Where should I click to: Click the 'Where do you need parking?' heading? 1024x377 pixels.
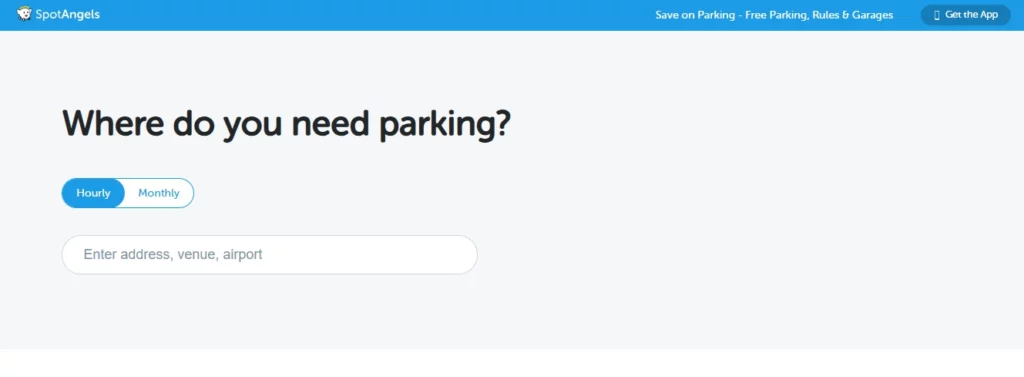286,124
